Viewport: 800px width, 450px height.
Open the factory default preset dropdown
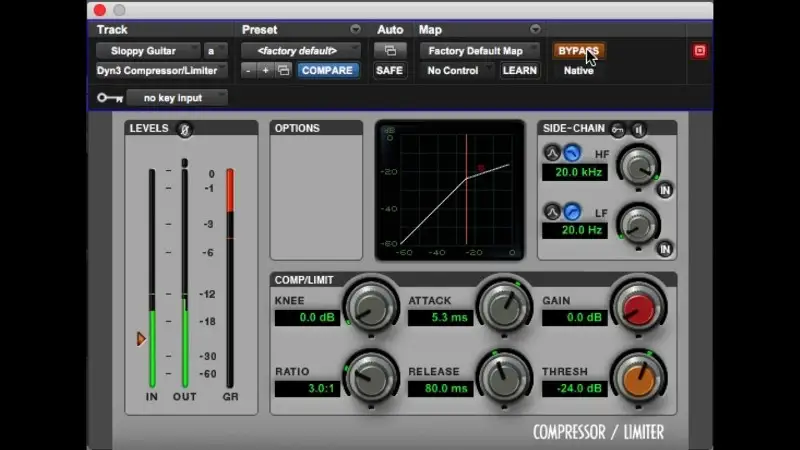[300, 51]
